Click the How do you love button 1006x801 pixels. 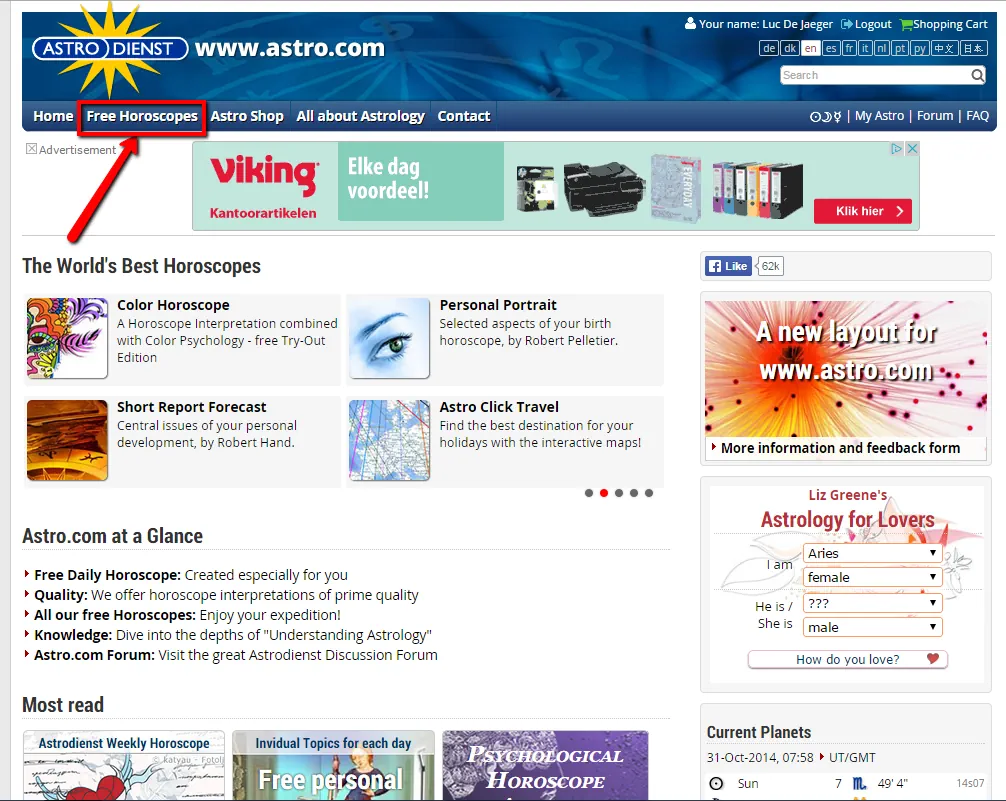pyautogui.click(x=846, y=658)
